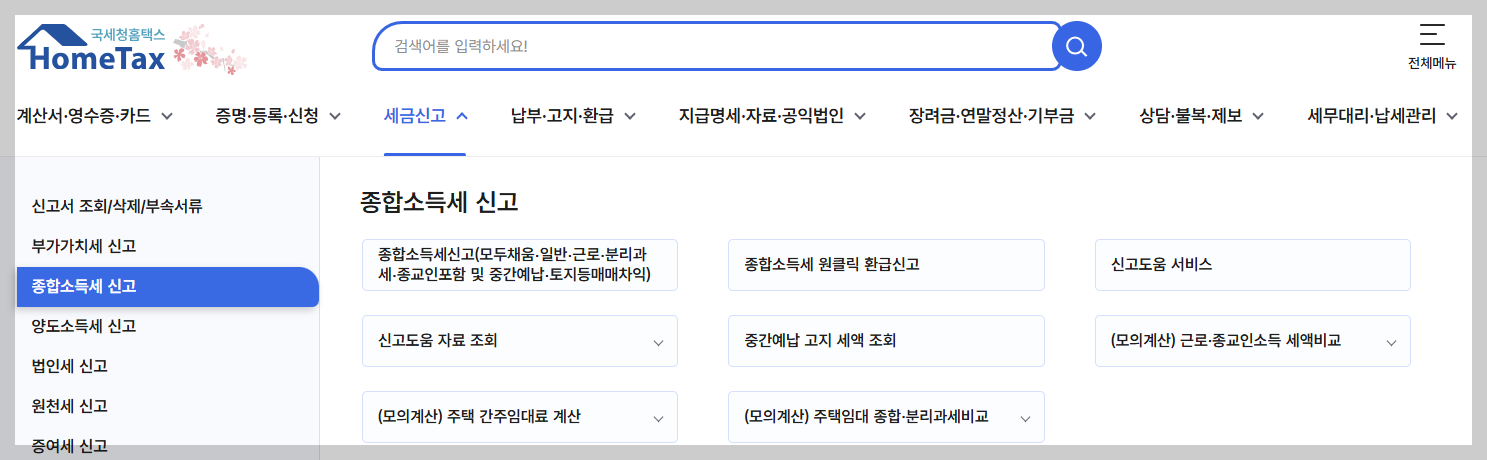Open 신고도움 서비스 button
Image resolution: width=1487 pixels, height=460 pixels.
point(1252,265)
